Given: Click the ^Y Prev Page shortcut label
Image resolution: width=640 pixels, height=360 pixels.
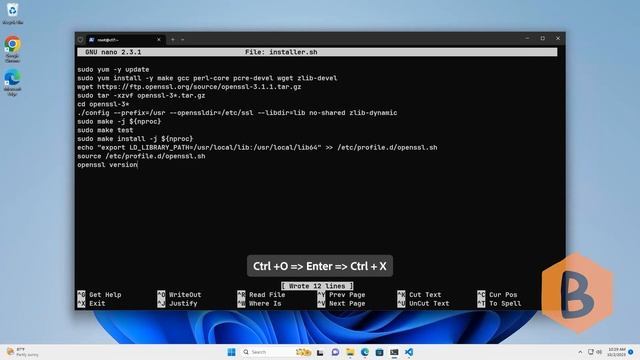Looking at the screenshot, I should click(x=341, y=295).
